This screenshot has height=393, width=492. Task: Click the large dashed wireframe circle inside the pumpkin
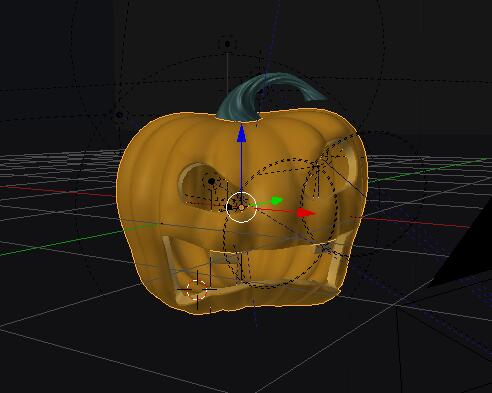pos(280,223)
